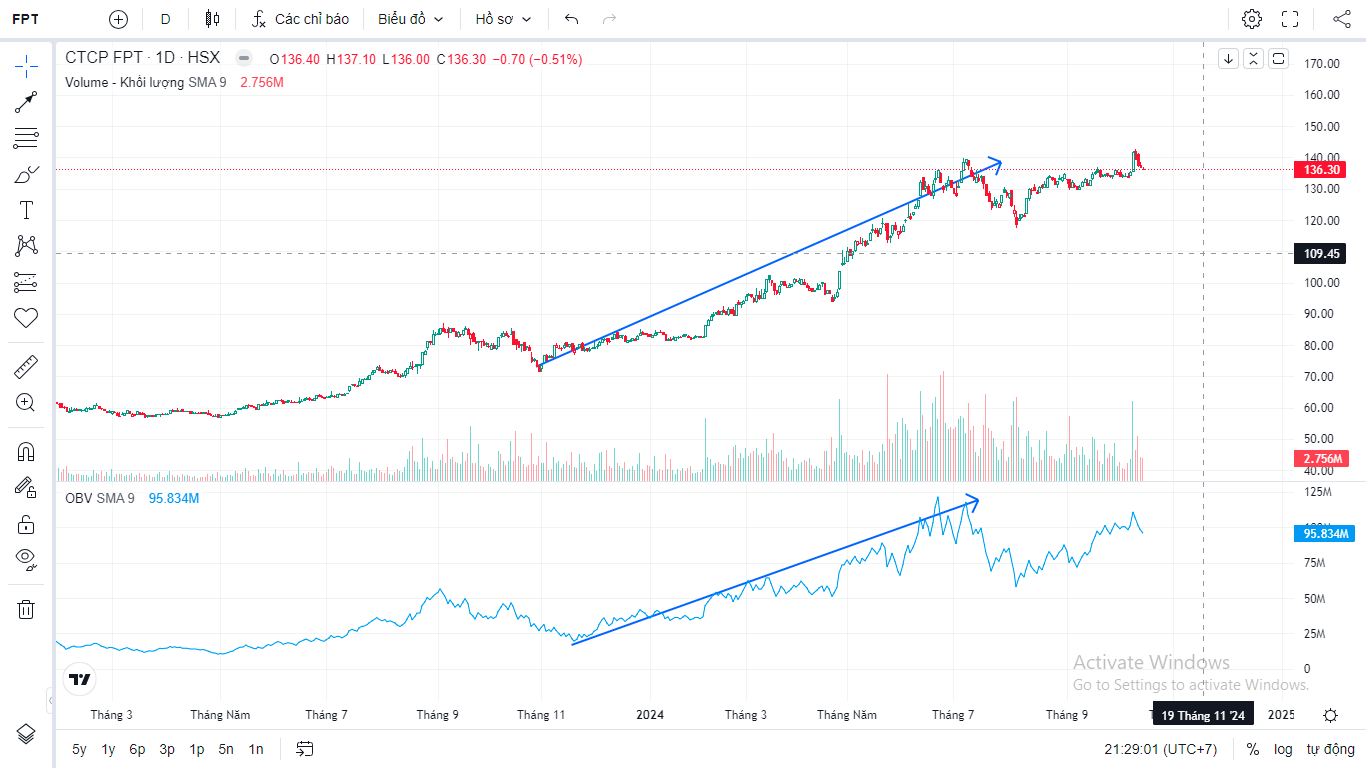Select the trend line drawing tool
The height and width of the screenshot is (768, 1366).
coord(26,102)
